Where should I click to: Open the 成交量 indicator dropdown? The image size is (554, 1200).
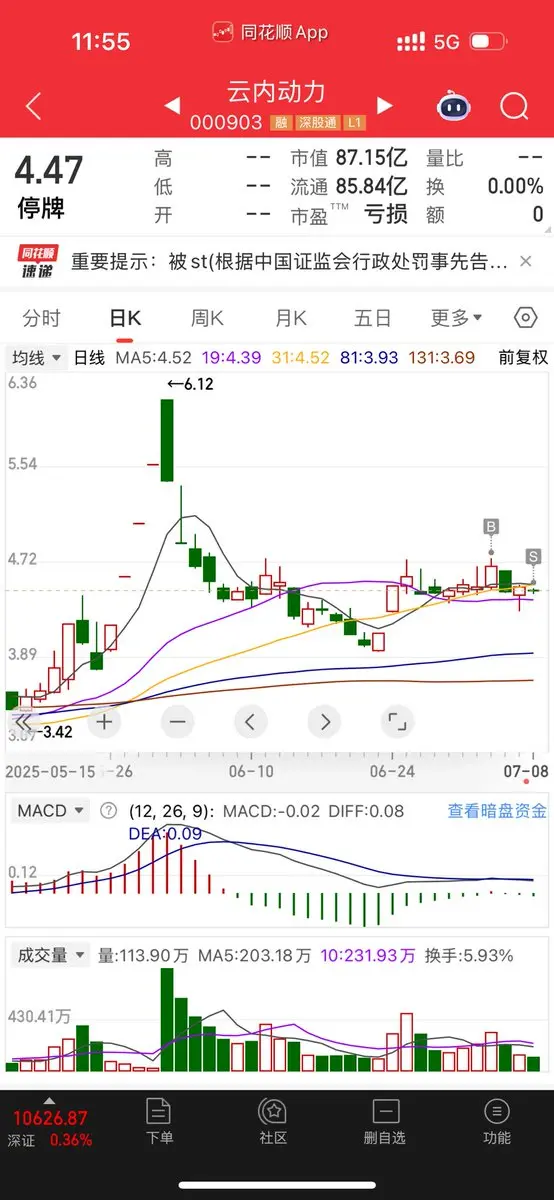click(50, 955)
